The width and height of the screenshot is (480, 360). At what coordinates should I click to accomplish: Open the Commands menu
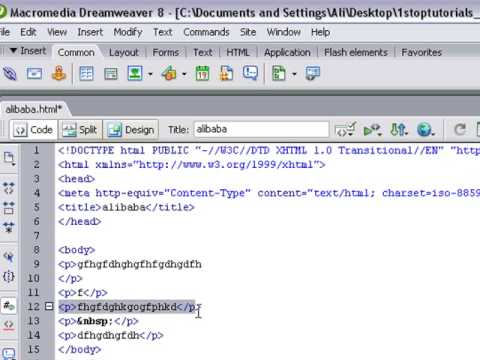(206, 32)
